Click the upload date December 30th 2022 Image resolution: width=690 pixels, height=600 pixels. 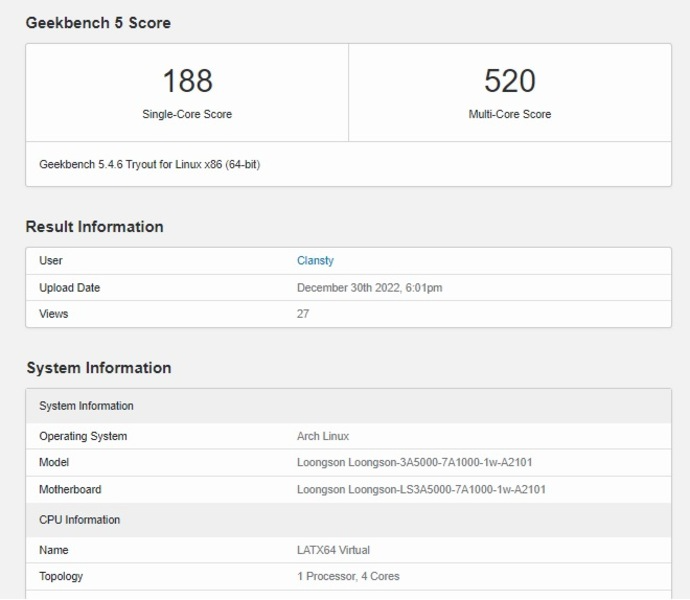click(x=369, y=288)
